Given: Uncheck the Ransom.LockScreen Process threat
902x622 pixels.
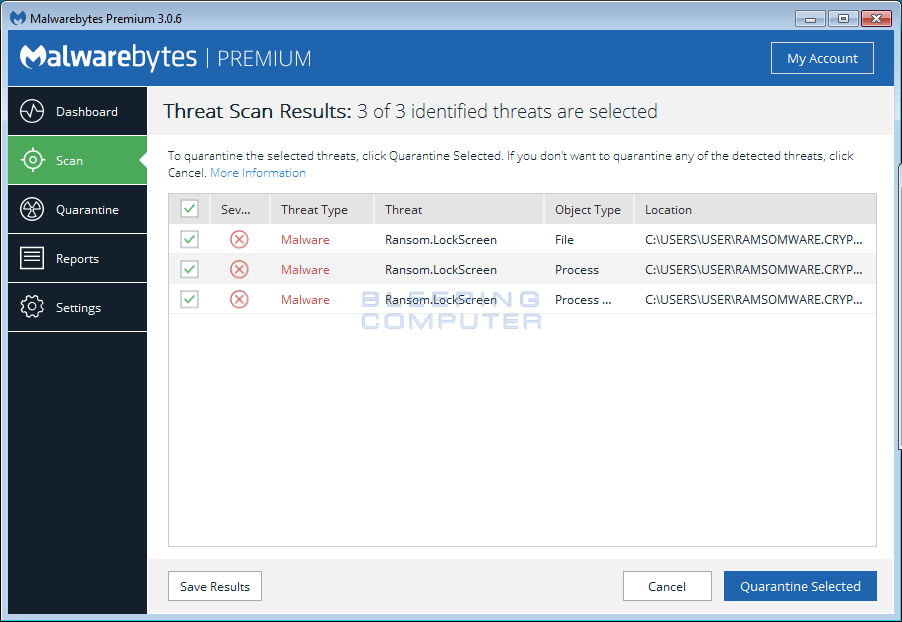Looking at the screenshot, I should coord(189,269).
